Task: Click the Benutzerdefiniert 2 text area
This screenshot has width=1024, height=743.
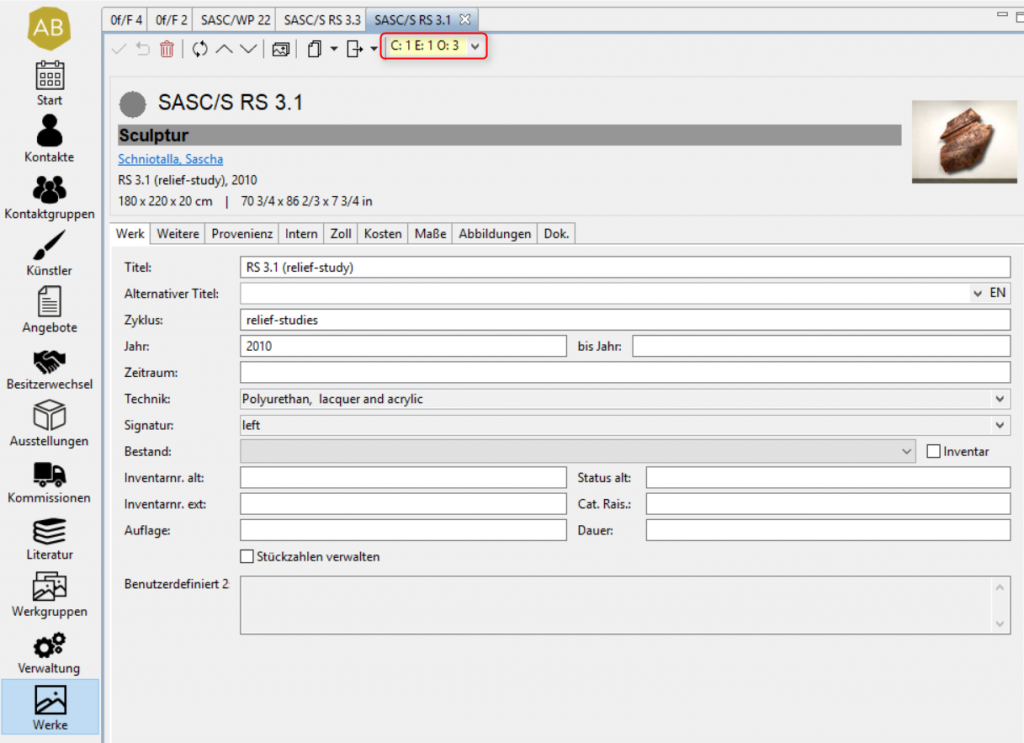Action: point(625,605)
